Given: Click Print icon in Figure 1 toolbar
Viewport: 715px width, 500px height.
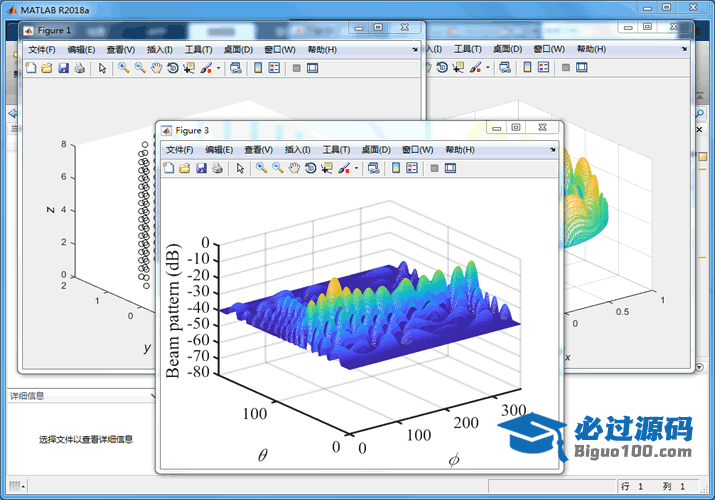Looking at the screenshot, I should [80, 68].
